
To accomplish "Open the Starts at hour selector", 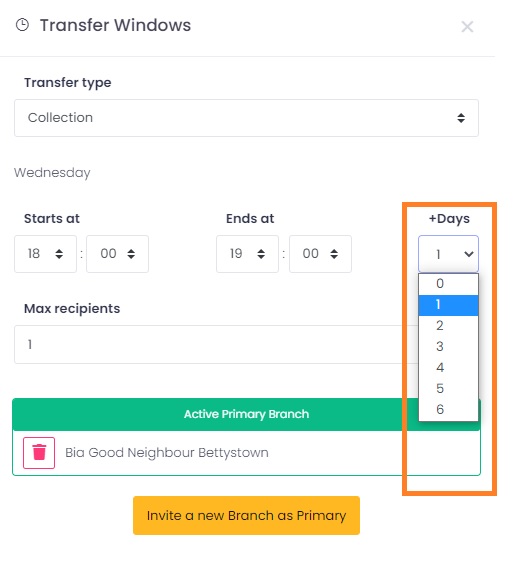I will click(x=45, y=254).
